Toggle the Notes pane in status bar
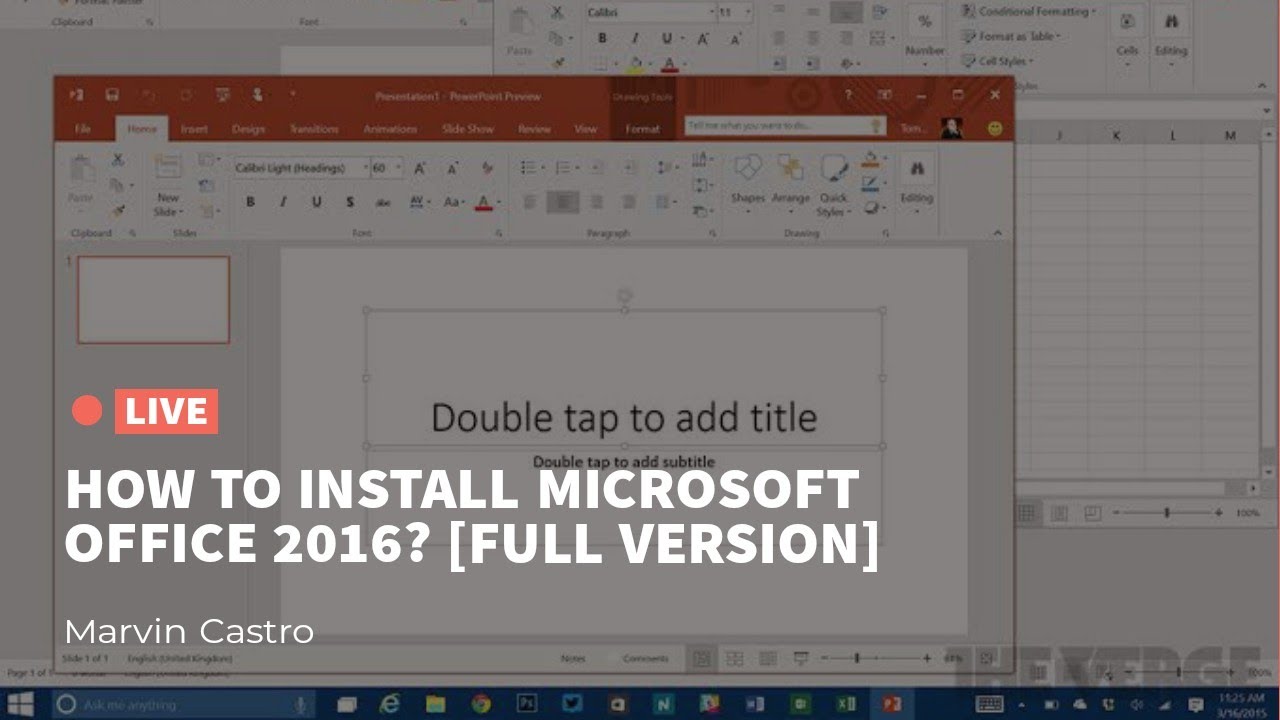Viewport: 1280px width, 720px height. click(x=573, y=658)
